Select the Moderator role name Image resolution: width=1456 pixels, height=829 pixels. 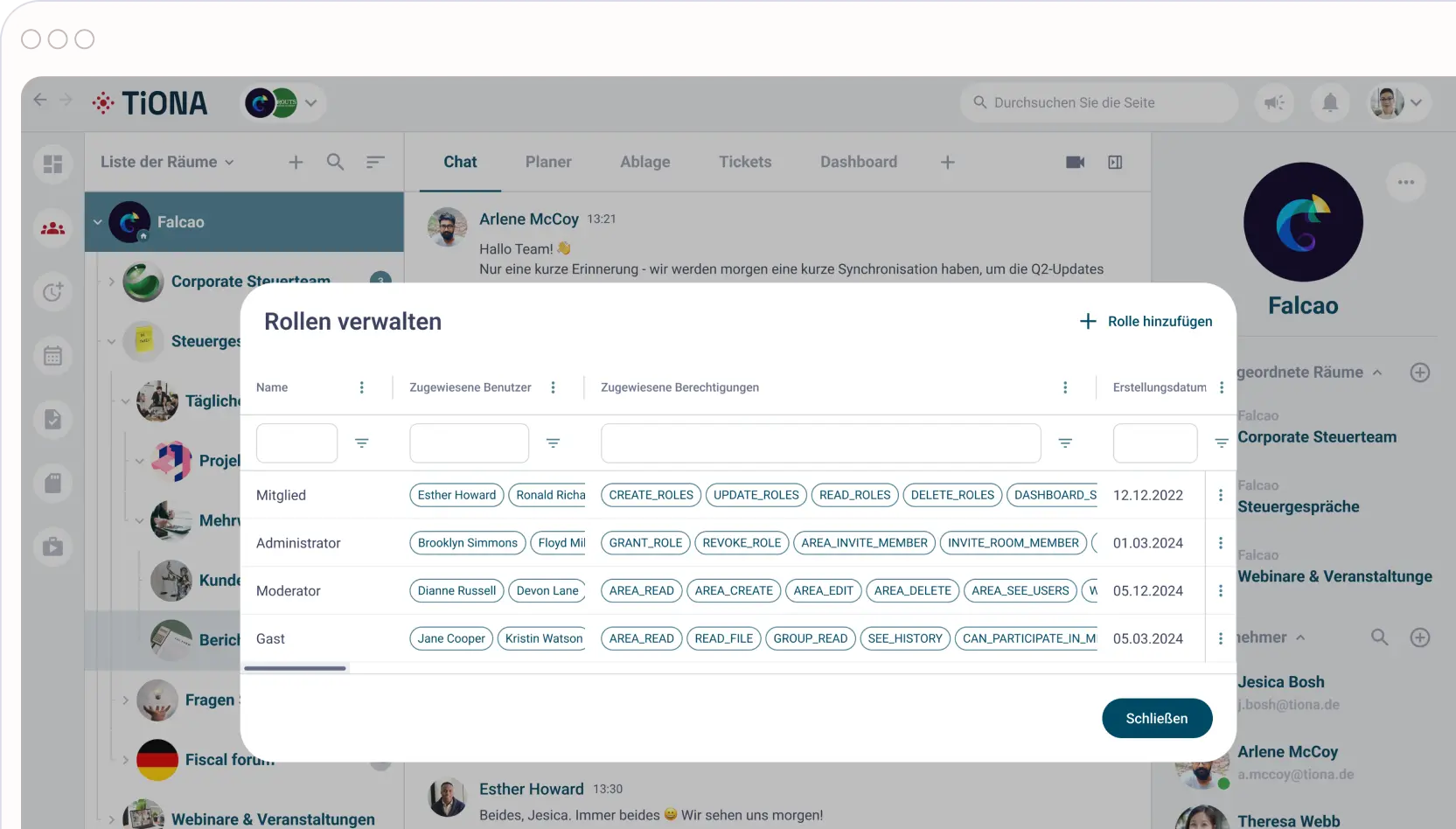(289, 591)
